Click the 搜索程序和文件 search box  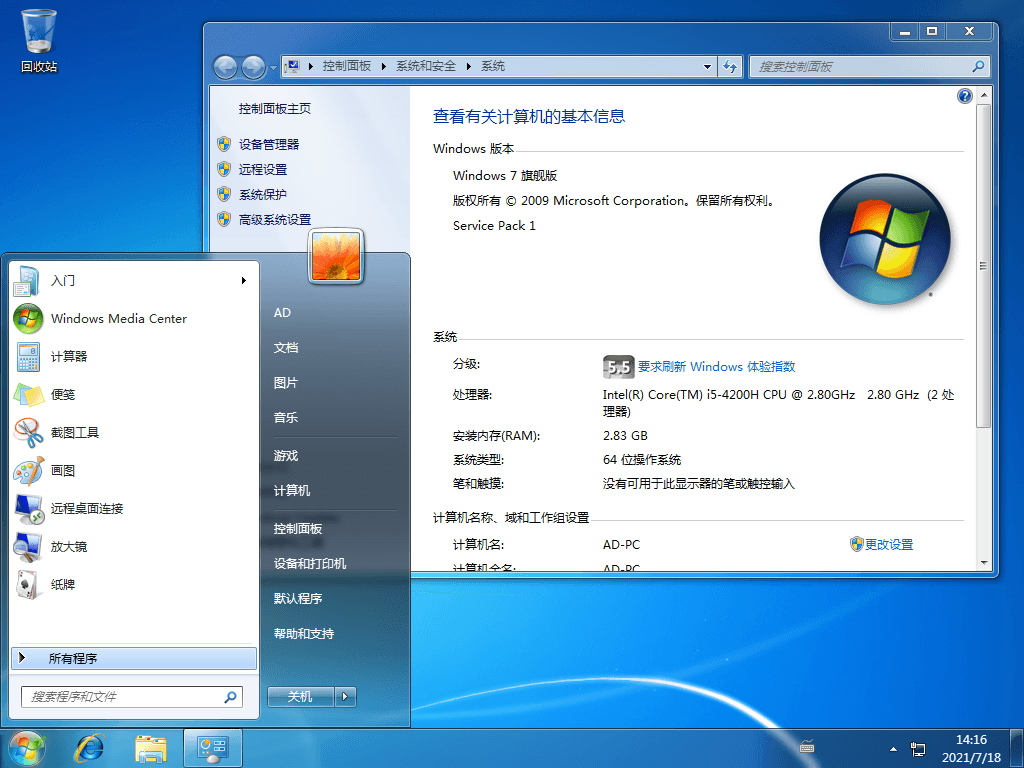coord(132,697)
